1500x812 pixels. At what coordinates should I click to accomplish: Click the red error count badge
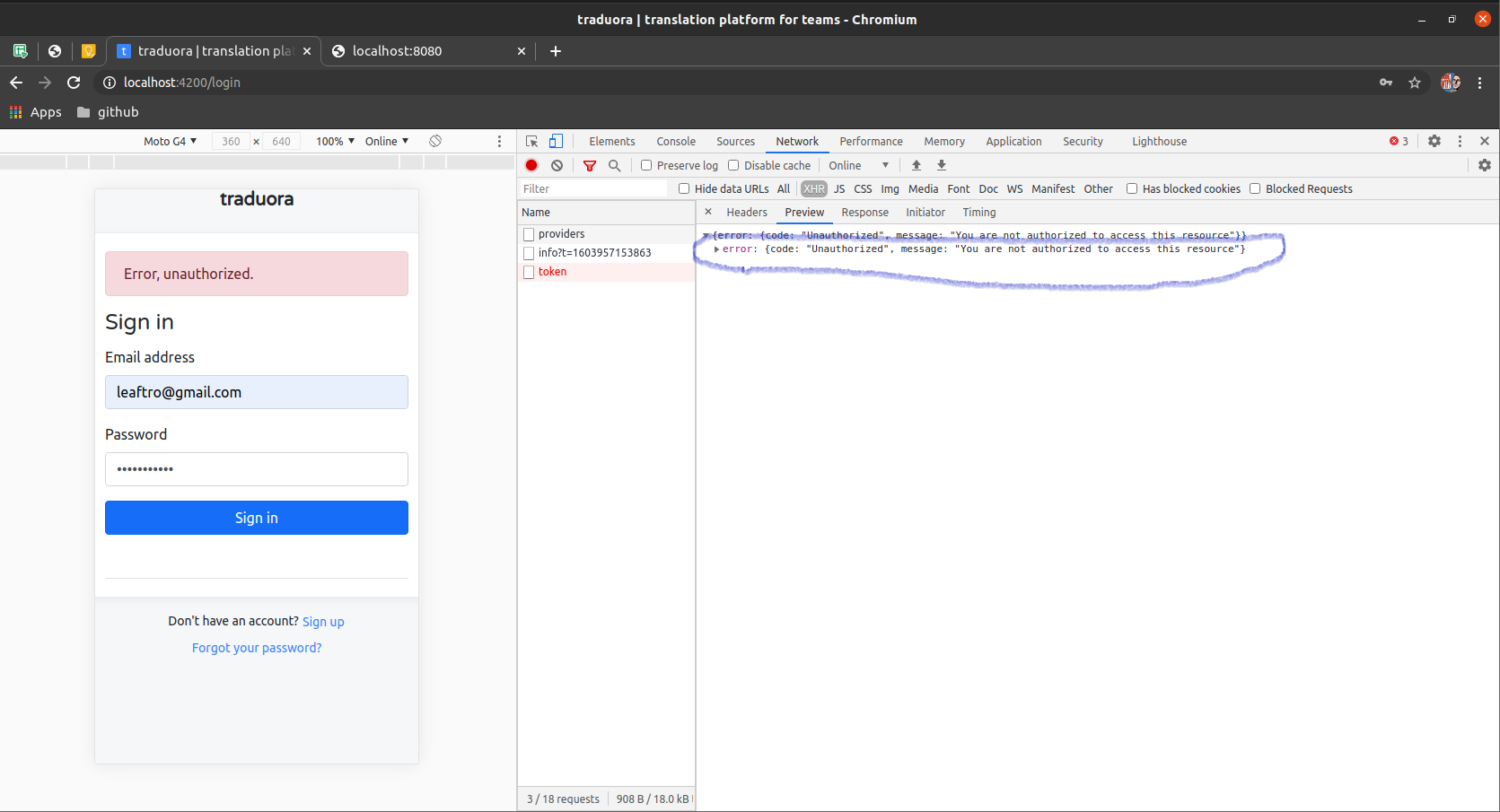pos(1399,141)
